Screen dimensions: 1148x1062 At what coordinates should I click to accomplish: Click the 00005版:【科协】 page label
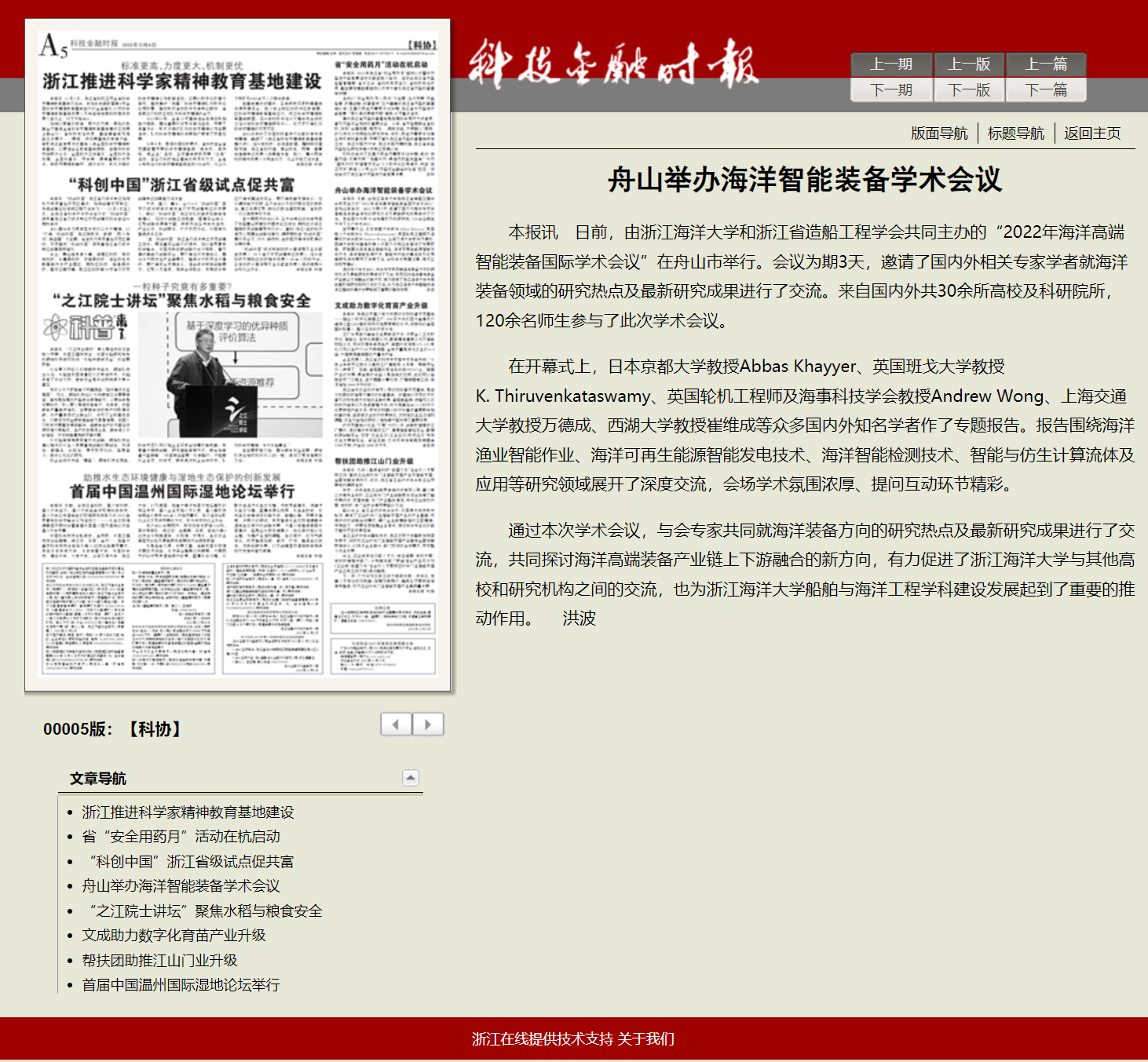click(114, 729)
